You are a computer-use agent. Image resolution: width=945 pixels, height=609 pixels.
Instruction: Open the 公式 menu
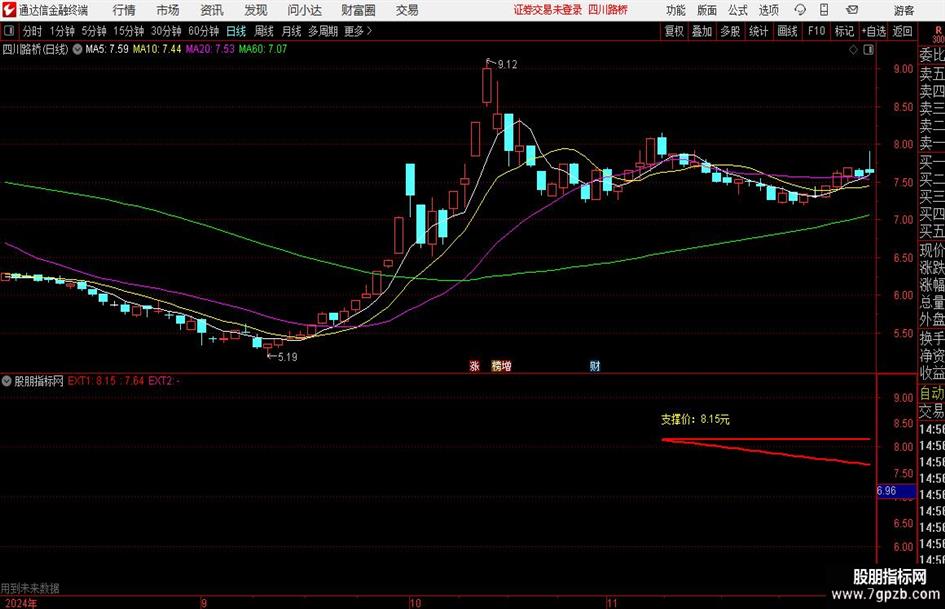(x=738, y=10)
